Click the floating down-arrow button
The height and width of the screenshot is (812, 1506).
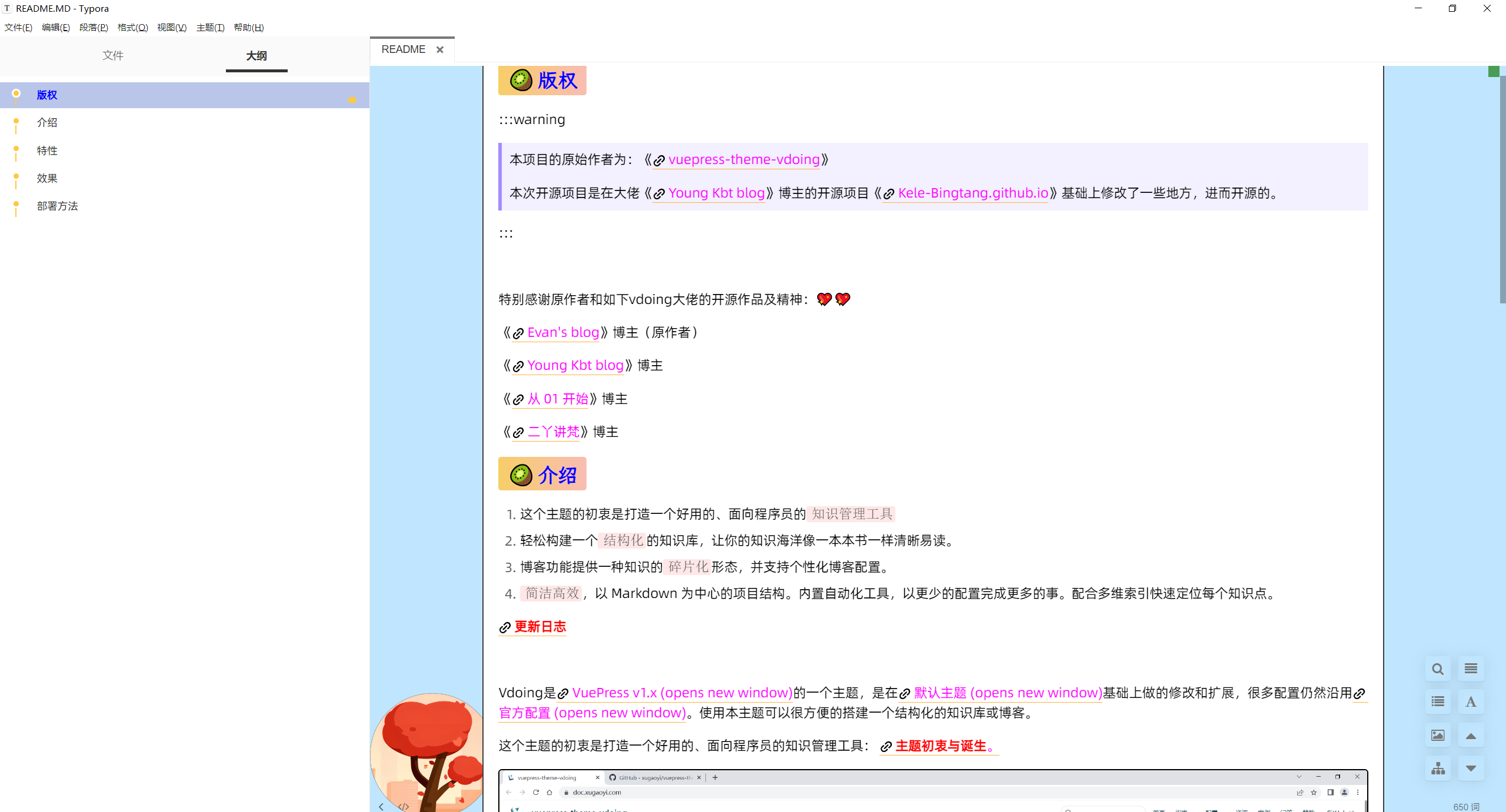(x=1471, y=768)
